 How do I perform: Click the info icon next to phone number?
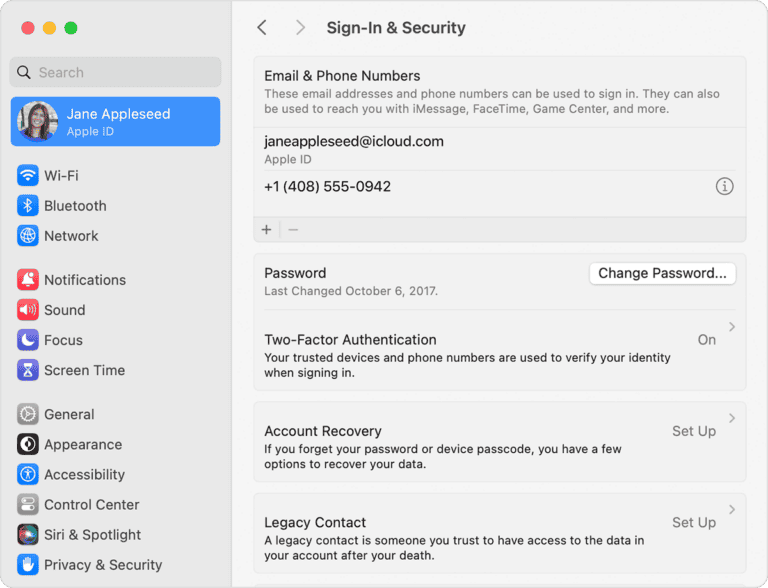click(x=724, y=186)
